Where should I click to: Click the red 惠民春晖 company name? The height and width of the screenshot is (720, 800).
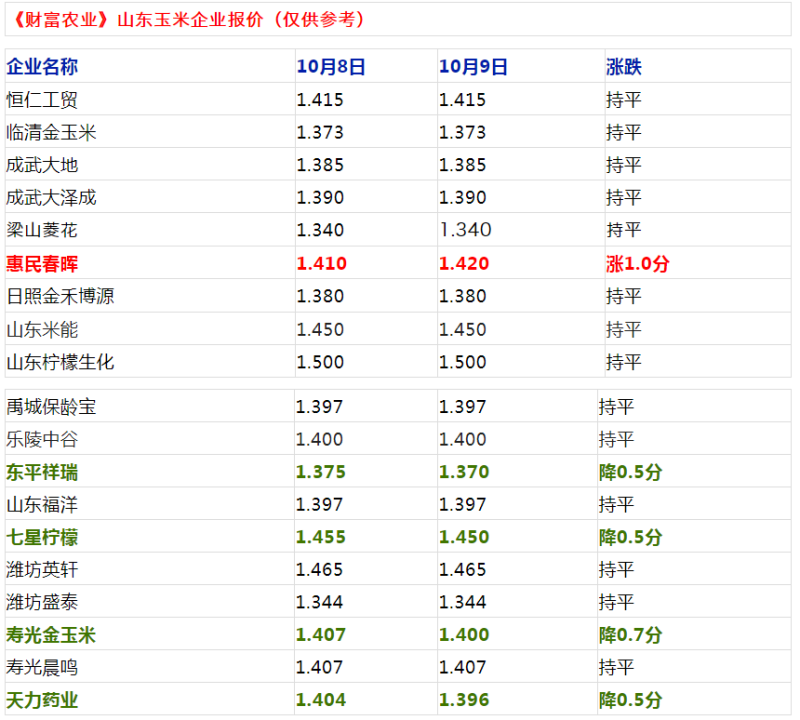pyautogui.click(x=42, y=264)
